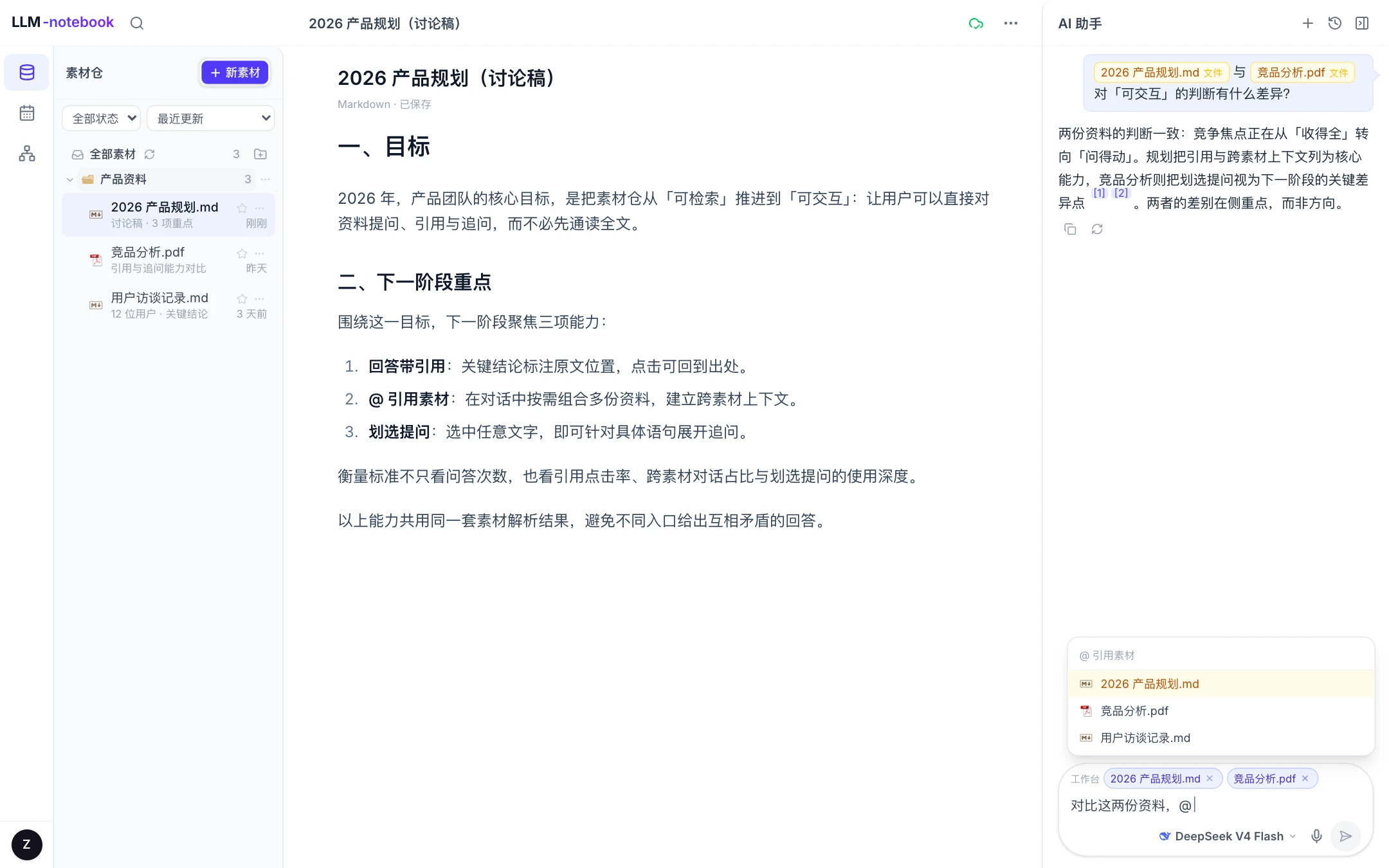
Task: Open the DeepSeek V4 Flash model selector
Action: coord(1227,836)
